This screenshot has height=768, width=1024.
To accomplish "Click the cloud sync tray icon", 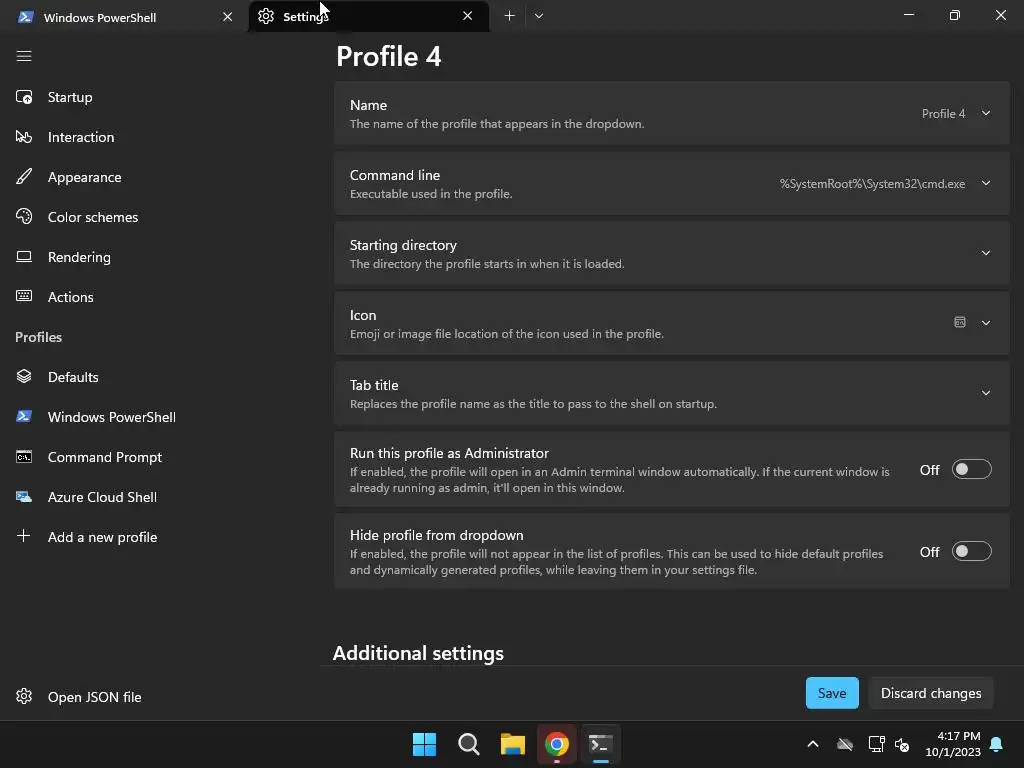I will 845,744.
